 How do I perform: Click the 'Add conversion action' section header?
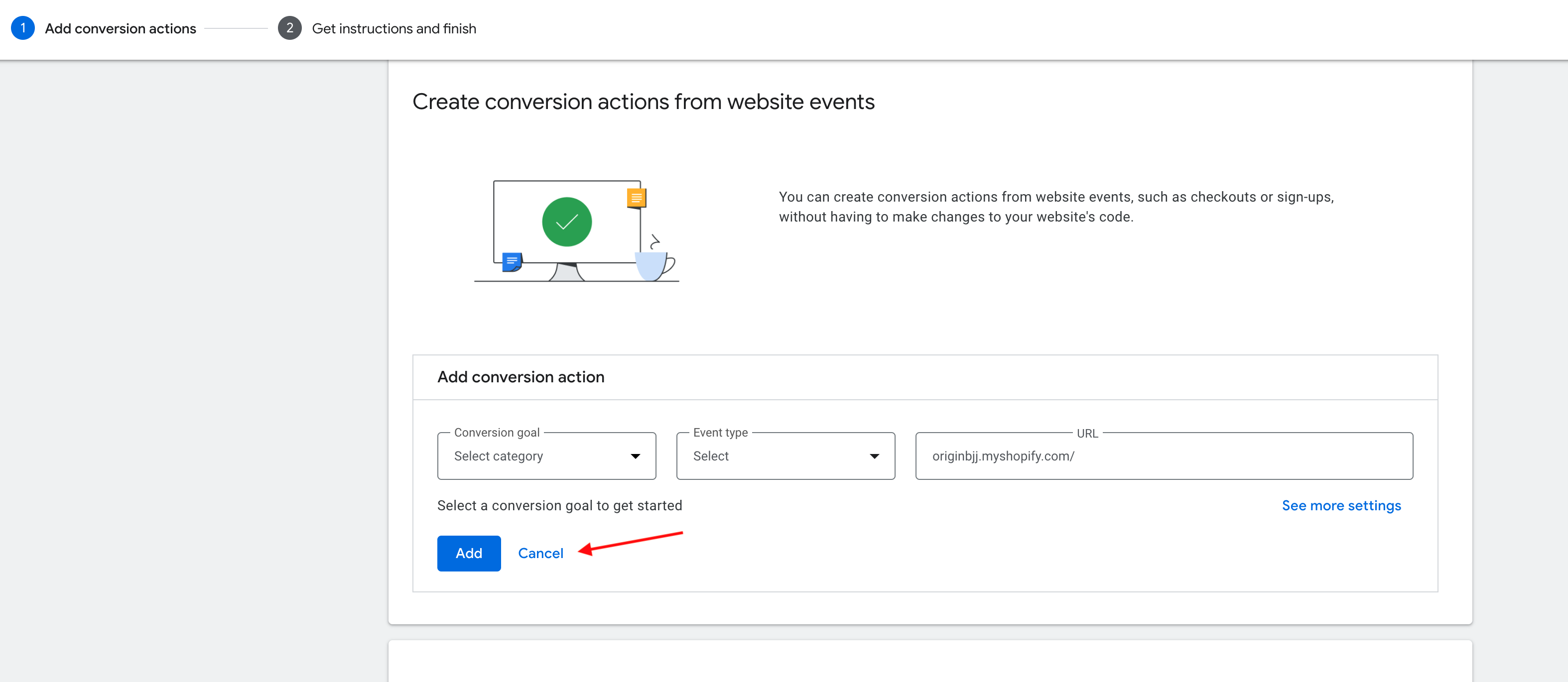[x=521, y=377]
